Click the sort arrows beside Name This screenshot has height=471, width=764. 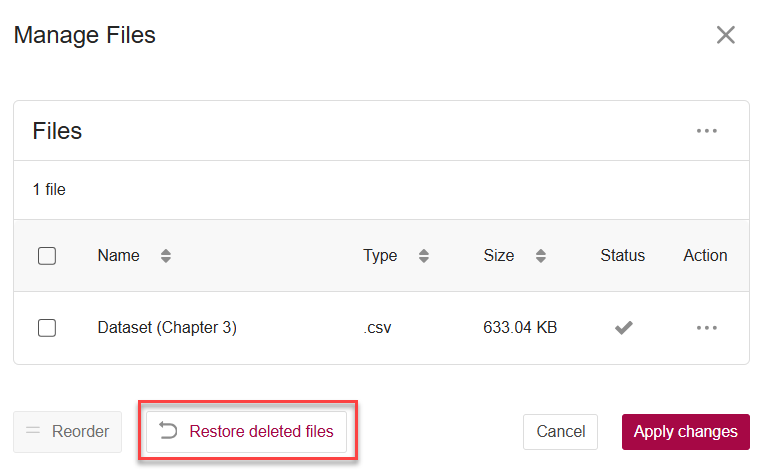[x=166, y=256]
